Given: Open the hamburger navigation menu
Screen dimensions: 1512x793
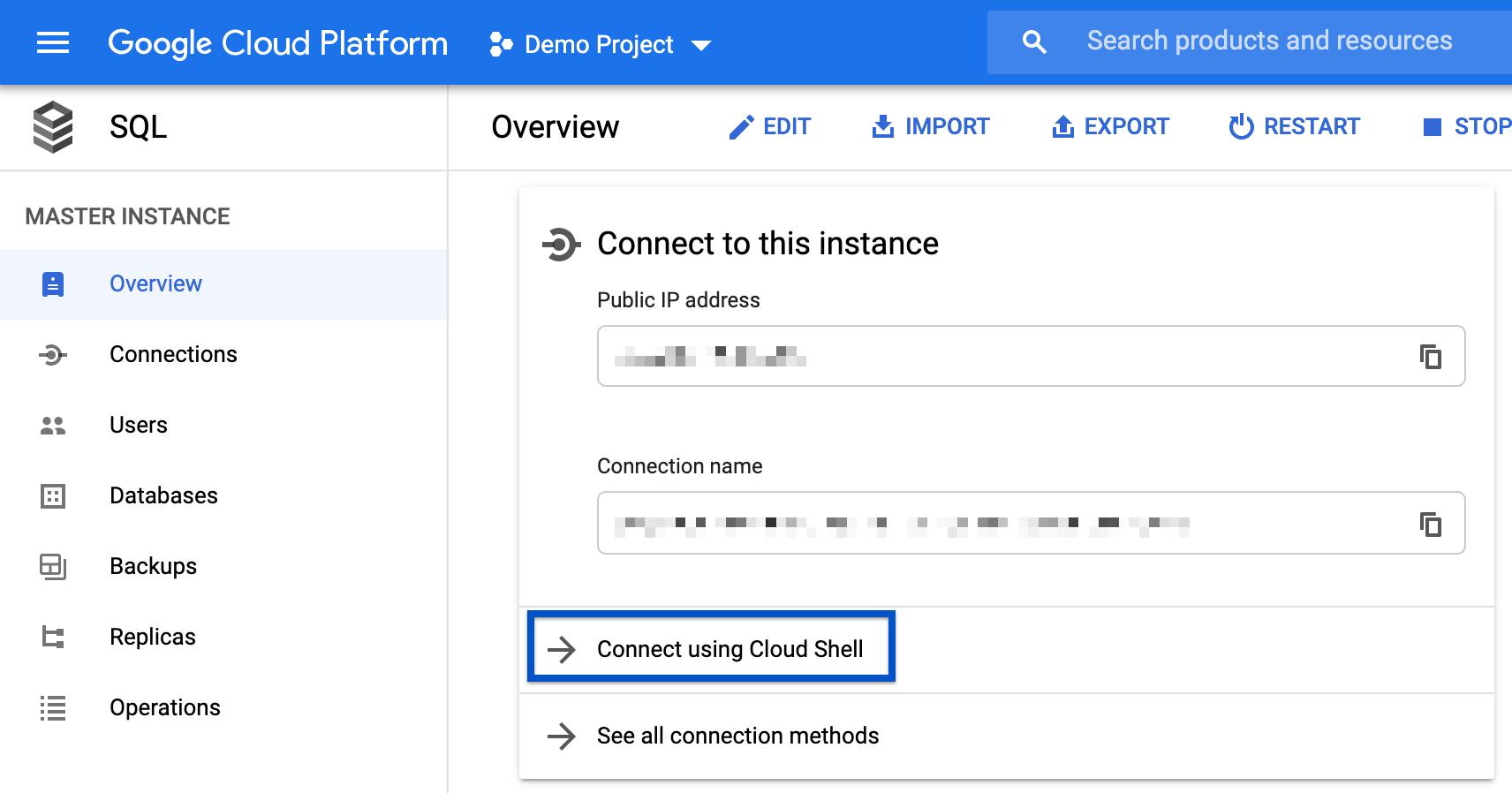Looking at the screenshot, I should 53,42.
